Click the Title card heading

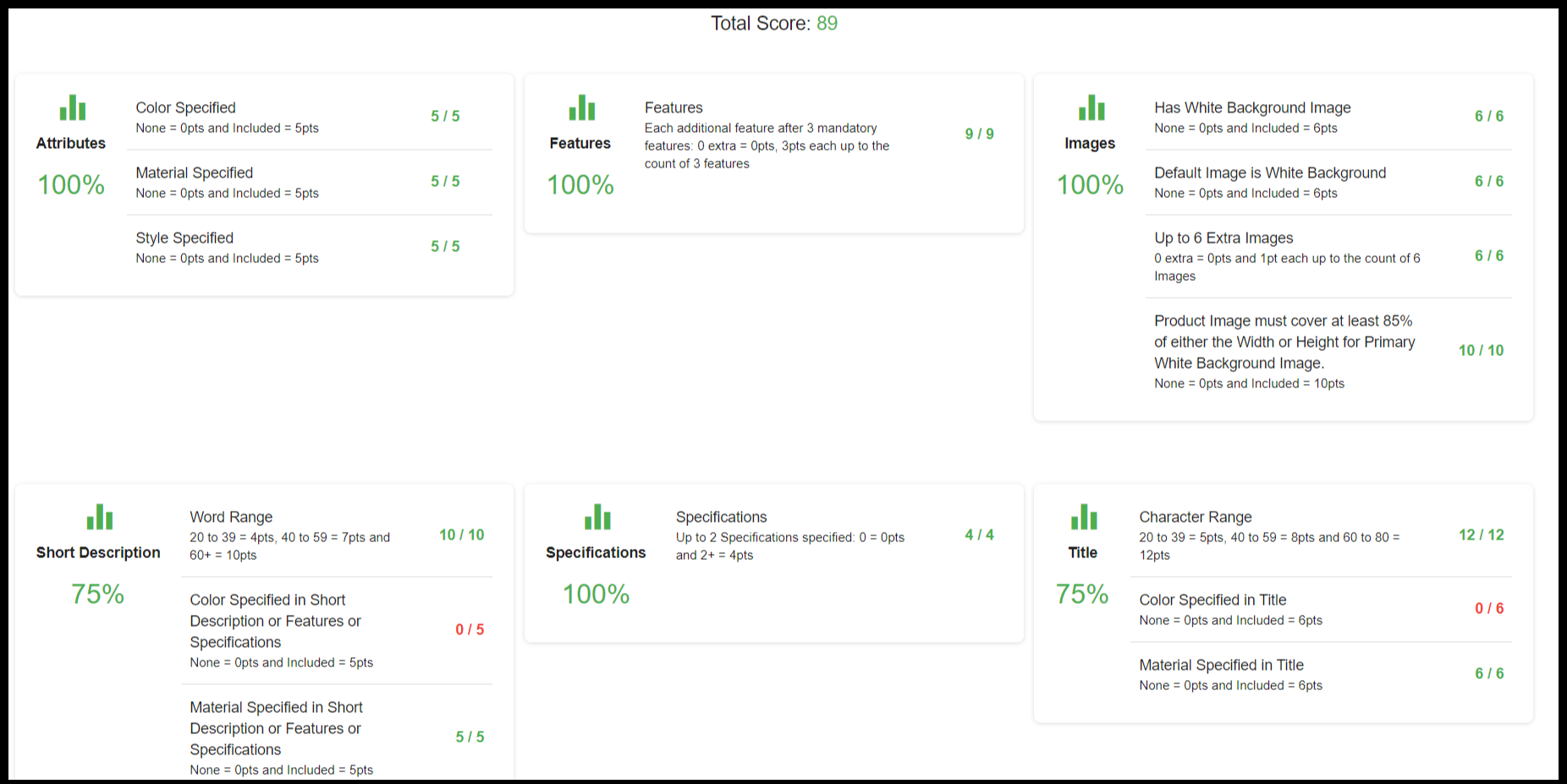[x=1082, y=552]
